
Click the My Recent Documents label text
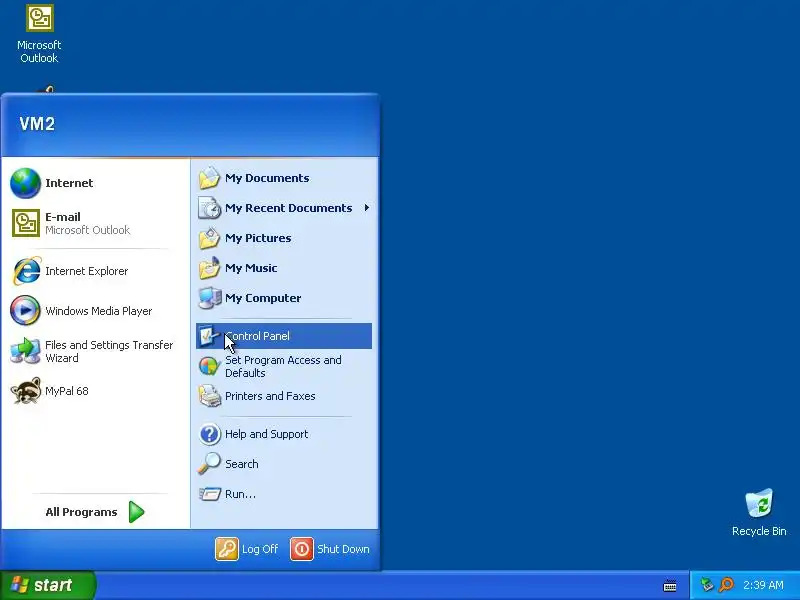pos(288,208)
